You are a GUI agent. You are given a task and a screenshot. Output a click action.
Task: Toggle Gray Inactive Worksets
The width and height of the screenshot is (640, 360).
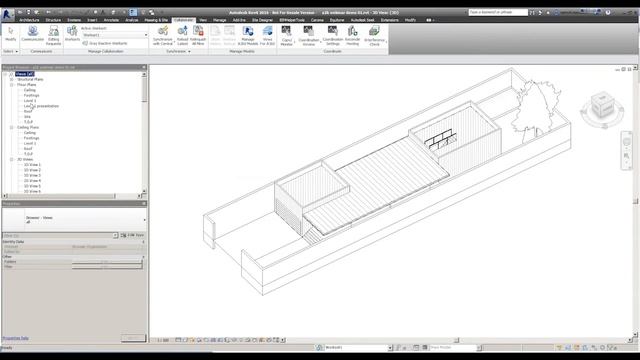pos(105,43)
